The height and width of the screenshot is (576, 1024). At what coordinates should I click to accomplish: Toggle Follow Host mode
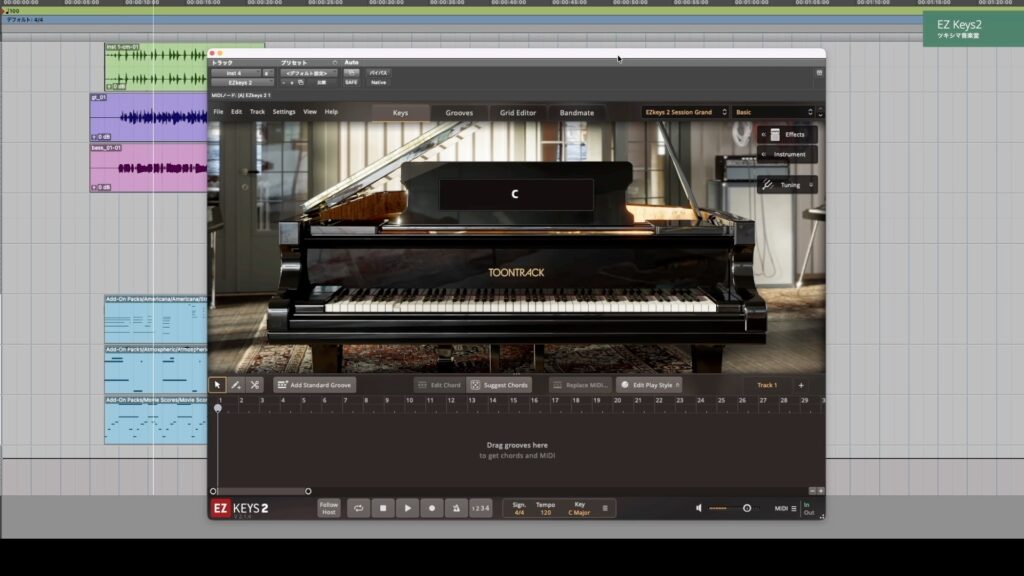coord(329,508)
